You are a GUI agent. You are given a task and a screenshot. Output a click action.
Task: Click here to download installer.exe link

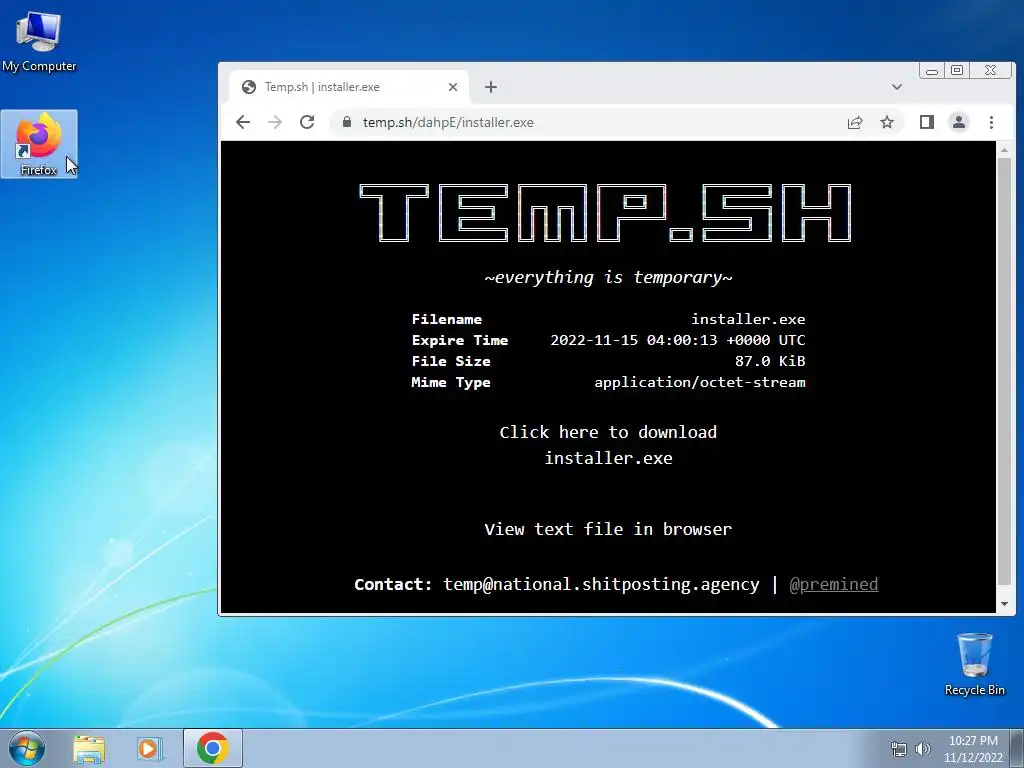[x=608, y=445]
